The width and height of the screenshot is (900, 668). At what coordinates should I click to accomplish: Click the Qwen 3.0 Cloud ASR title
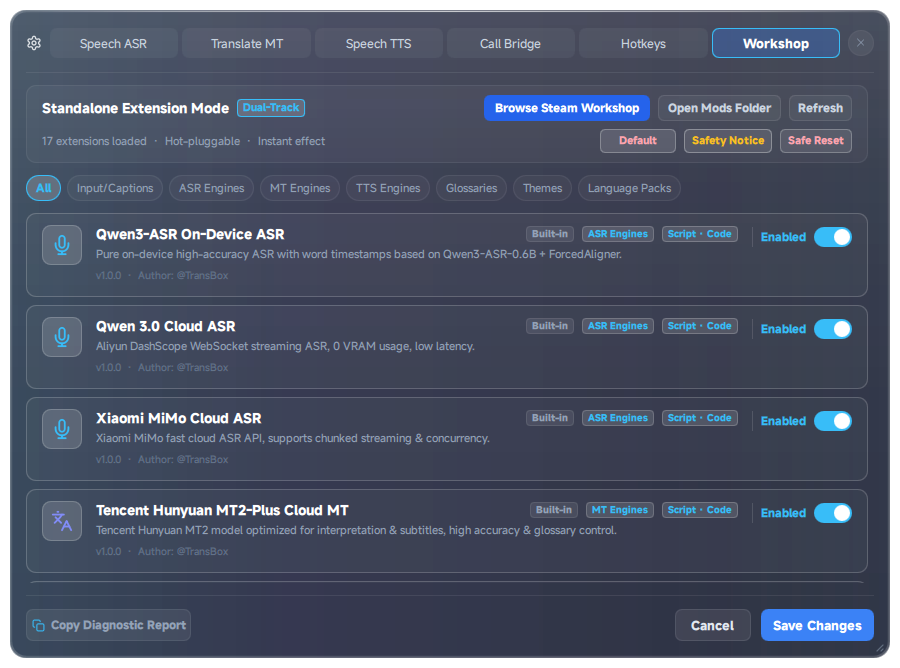[165, 327]
